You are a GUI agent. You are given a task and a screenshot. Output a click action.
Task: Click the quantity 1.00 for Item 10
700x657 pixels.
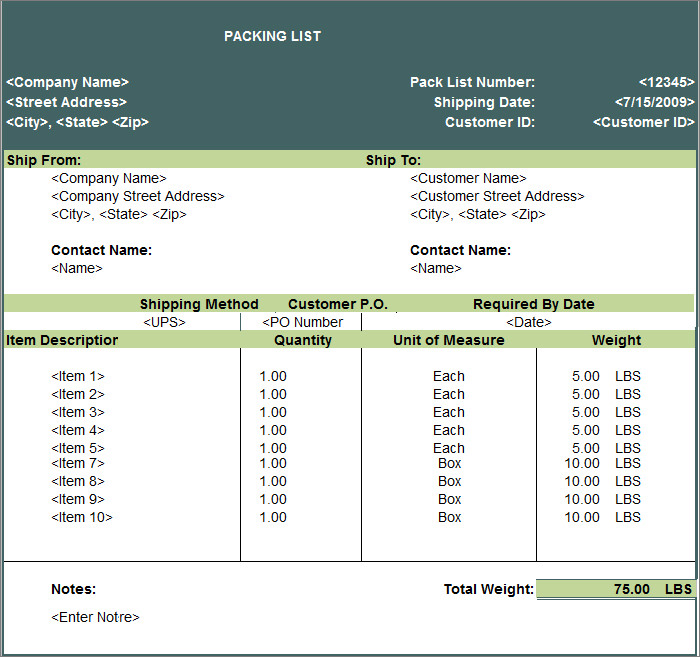pos(273,517)
